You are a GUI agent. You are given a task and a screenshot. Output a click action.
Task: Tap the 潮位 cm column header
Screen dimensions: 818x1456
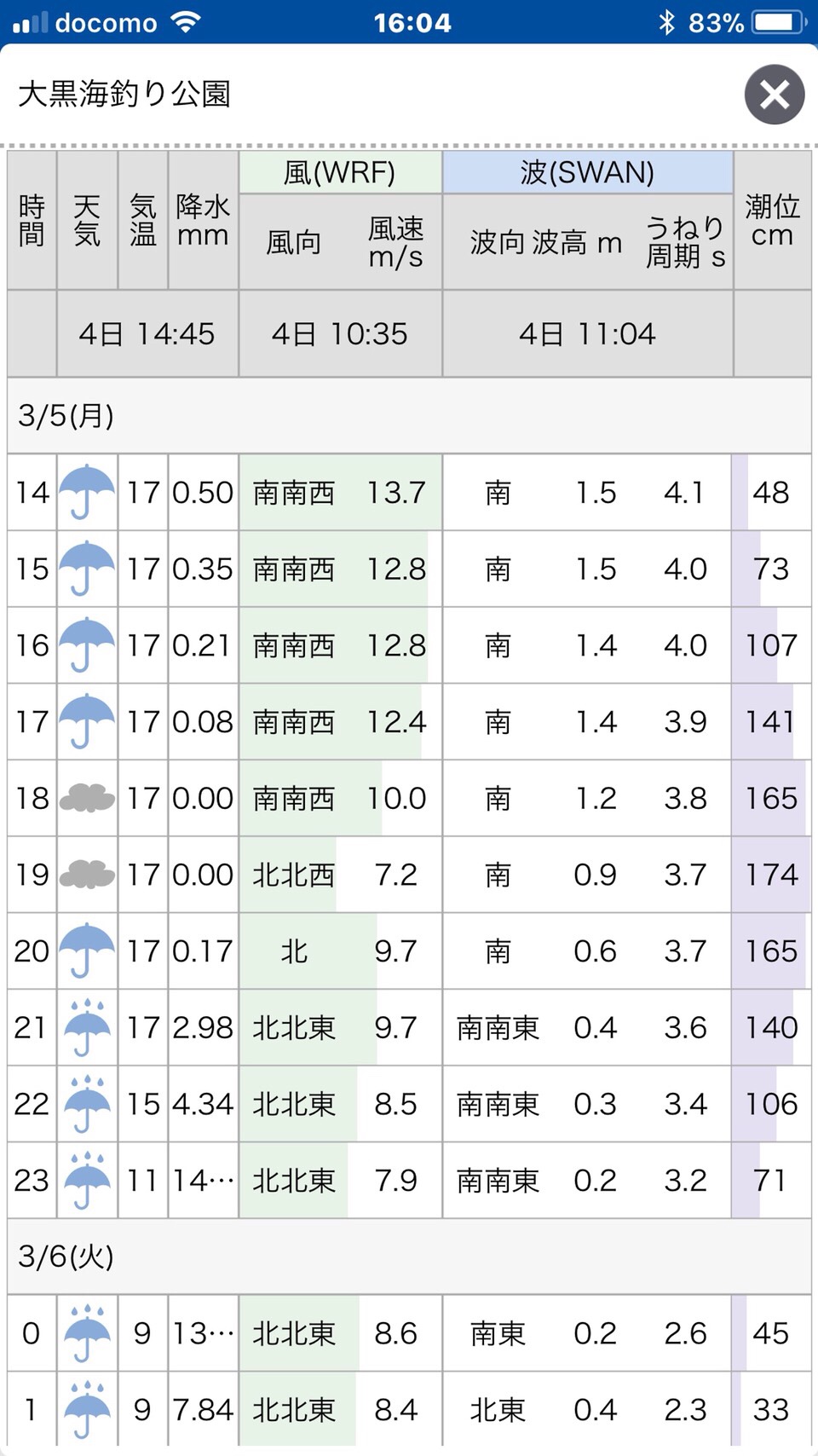pyautogui.click(x=772, y=220)
